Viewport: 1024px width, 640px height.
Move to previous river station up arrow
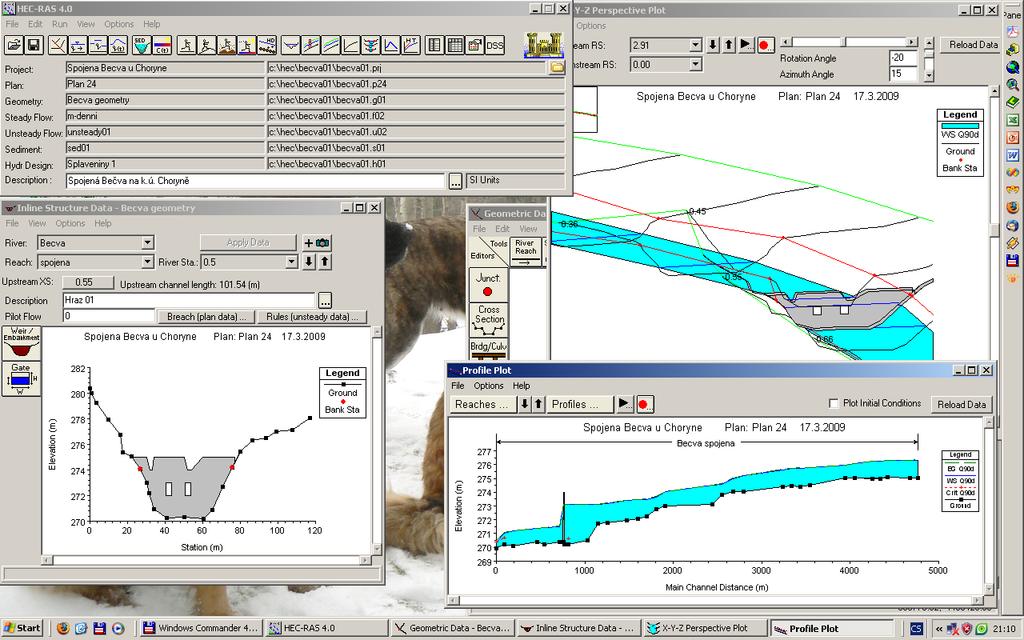(325, 262)
